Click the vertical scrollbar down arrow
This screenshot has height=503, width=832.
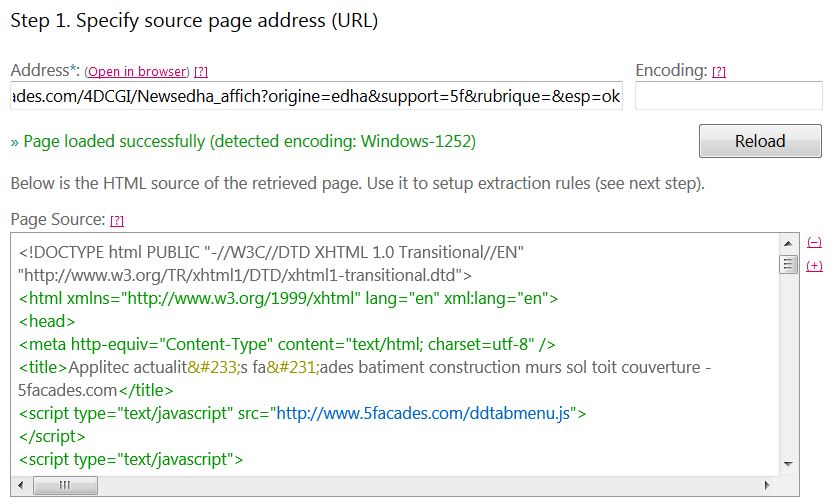[788, 464]
